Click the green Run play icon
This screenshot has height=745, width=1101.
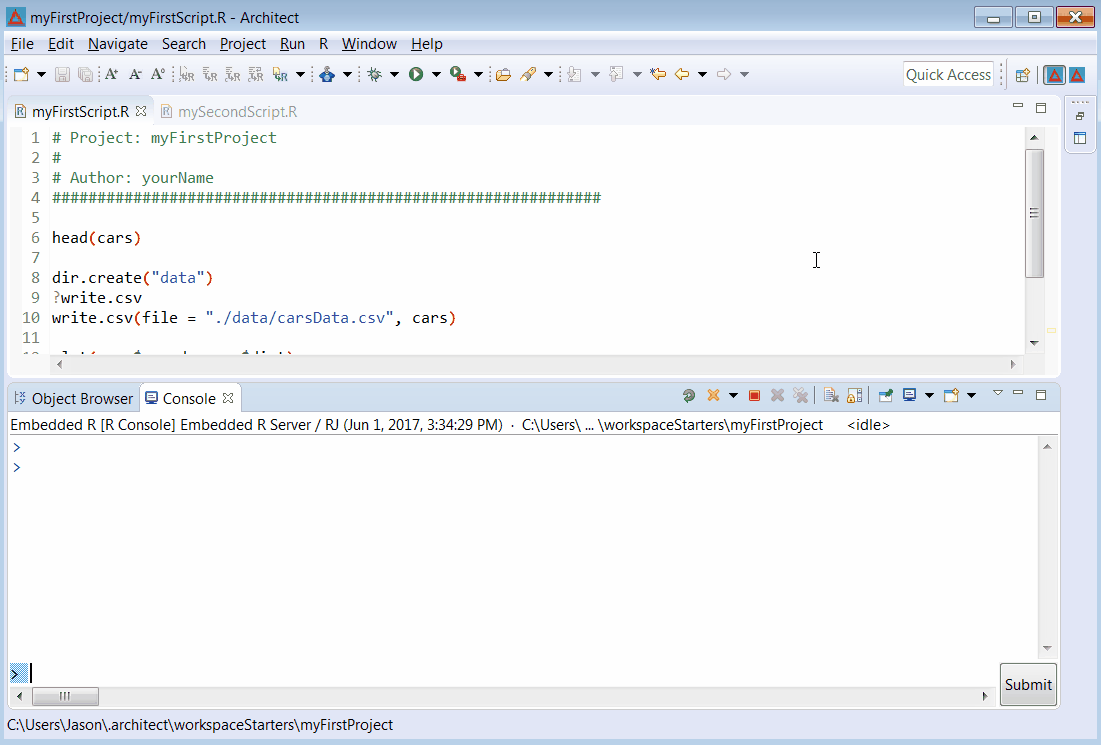[x=416, y=74]
